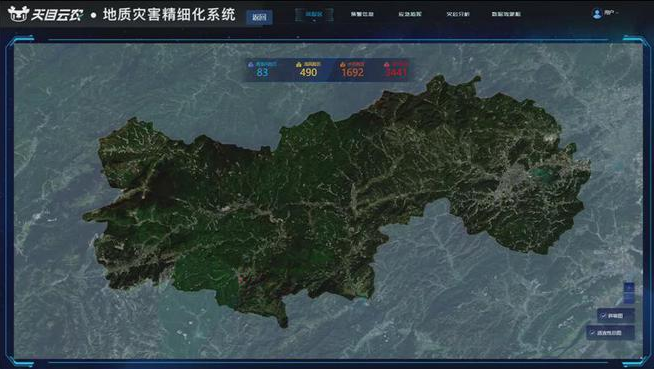Image resolution: width=654 pixels, height=369 pixels.
Task: Click the 天目云农 cow logo icon
Action: 17,14
